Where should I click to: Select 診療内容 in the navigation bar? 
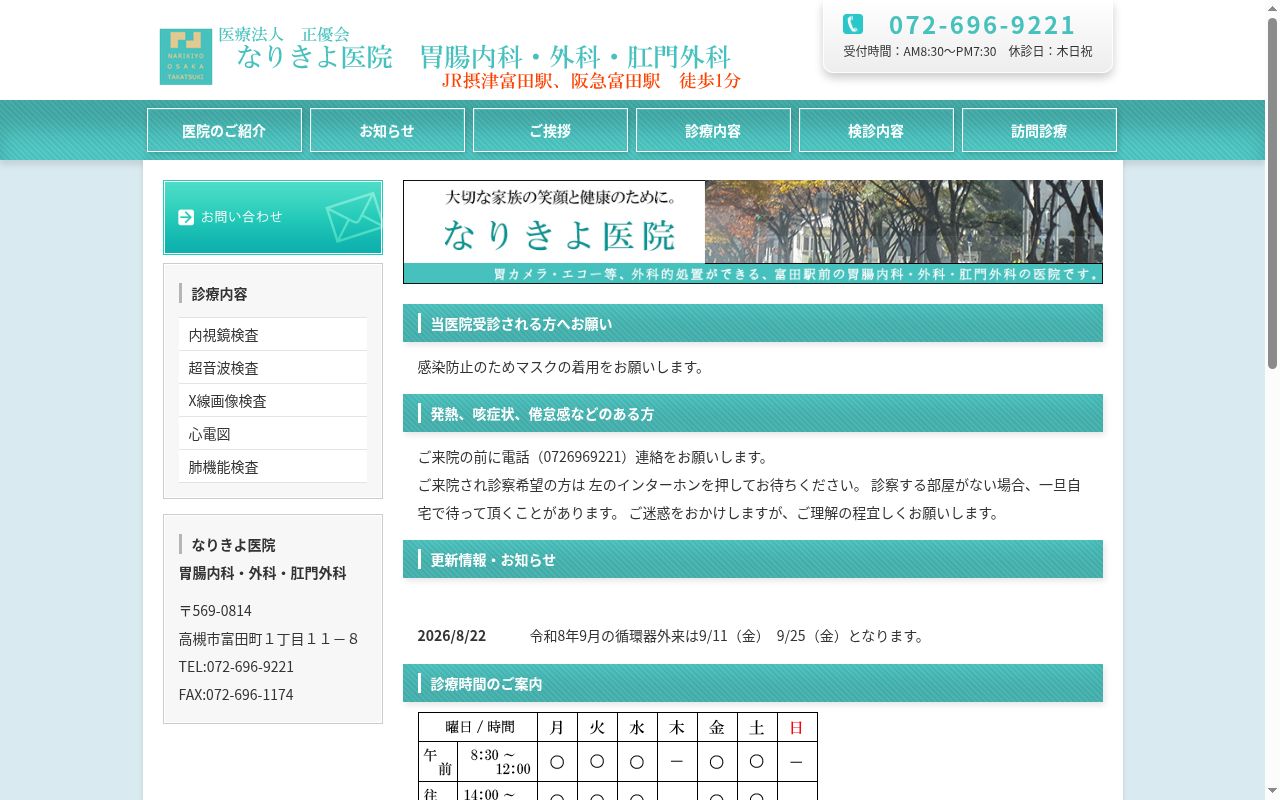pyautogui.click(x=713, y=130)
